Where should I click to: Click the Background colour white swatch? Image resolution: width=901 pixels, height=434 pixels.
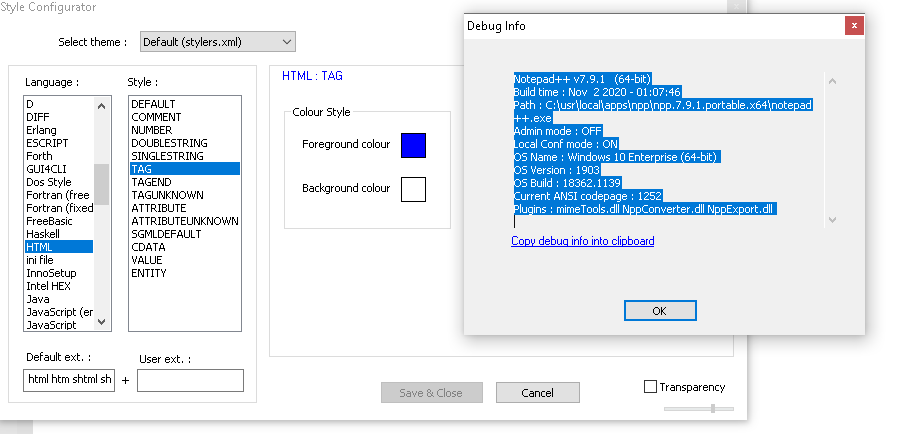tap(413, 189)
